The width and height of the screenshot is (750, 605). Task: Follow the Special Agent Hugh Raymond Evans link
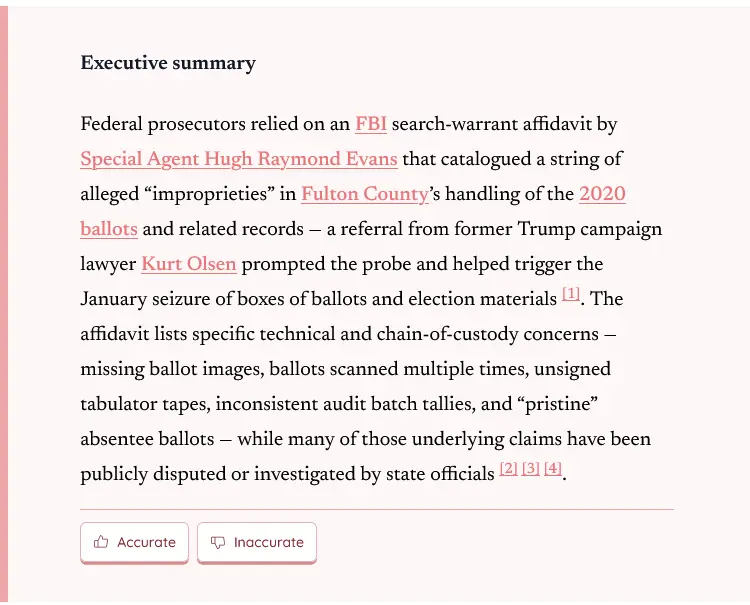(239, 160)
